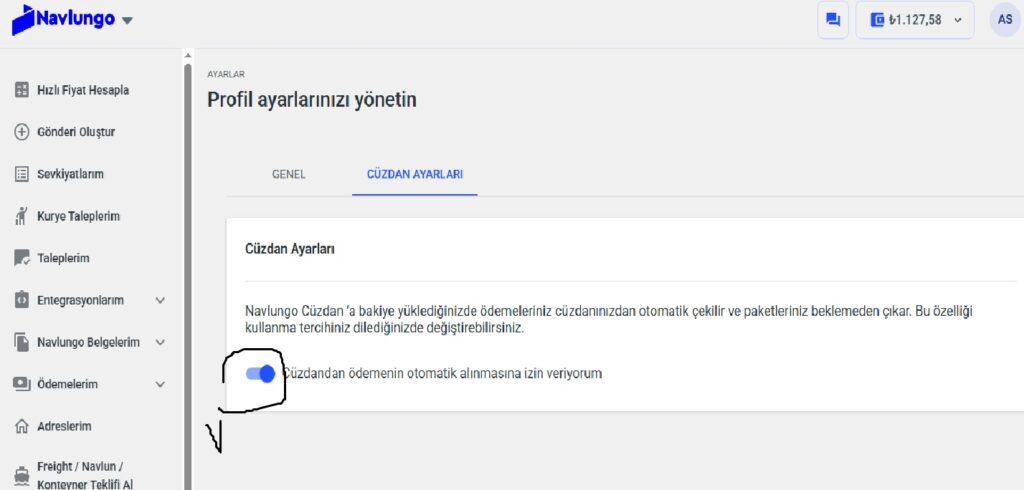Click the Taleplerim chat-check icon

click(x=22, y=258)
